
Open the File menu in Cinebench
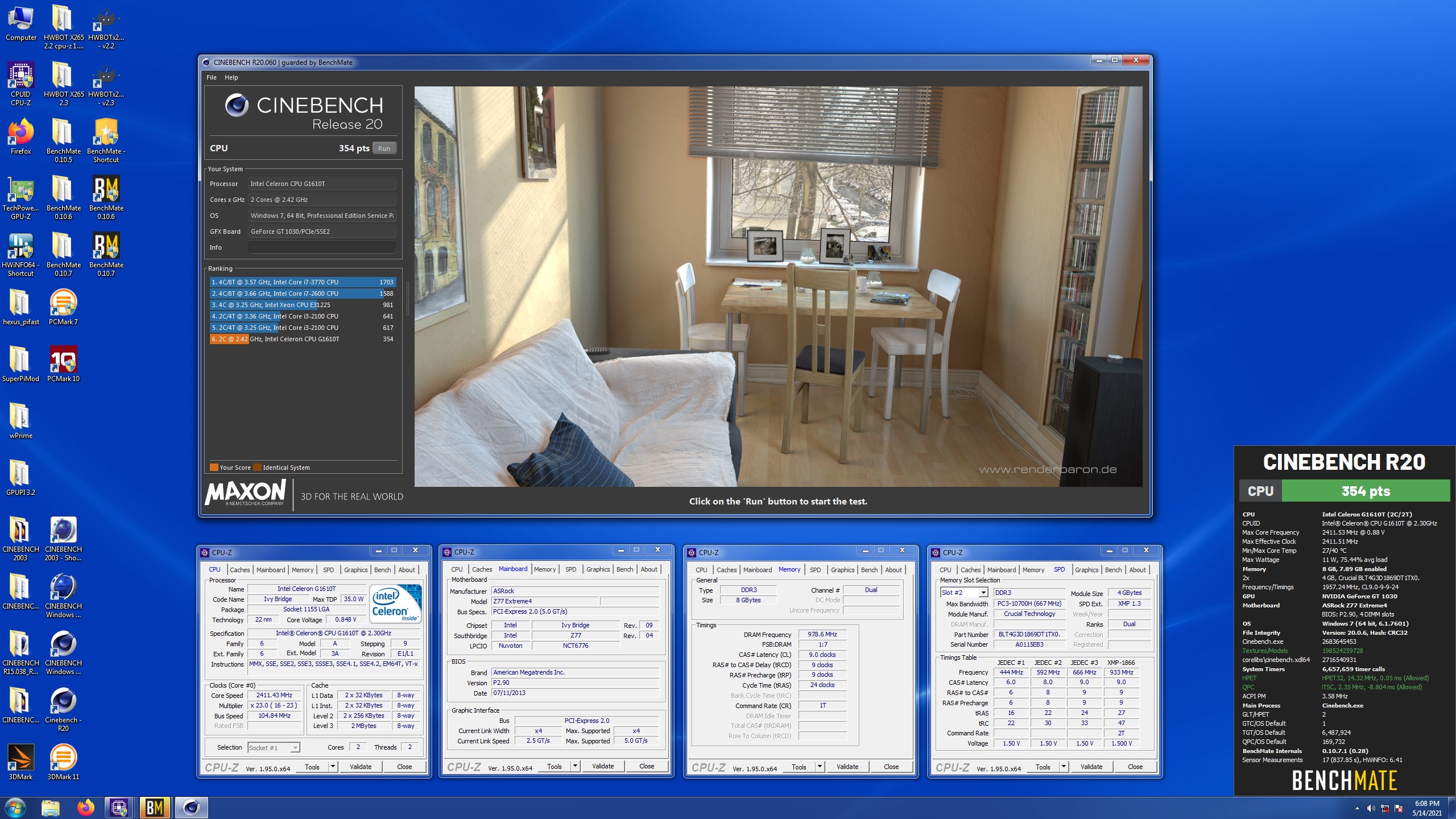coord(212,77)
